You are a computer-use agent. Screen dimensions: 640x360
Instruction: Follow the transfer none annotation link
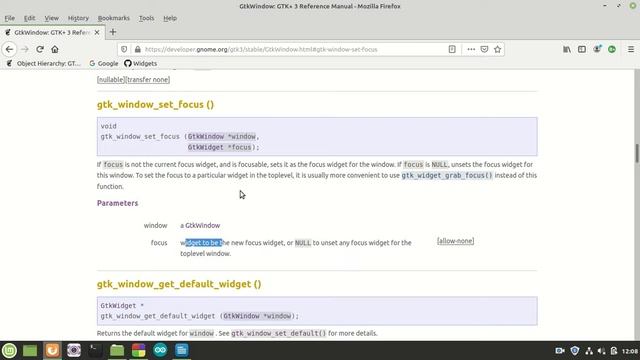[148, 80]
